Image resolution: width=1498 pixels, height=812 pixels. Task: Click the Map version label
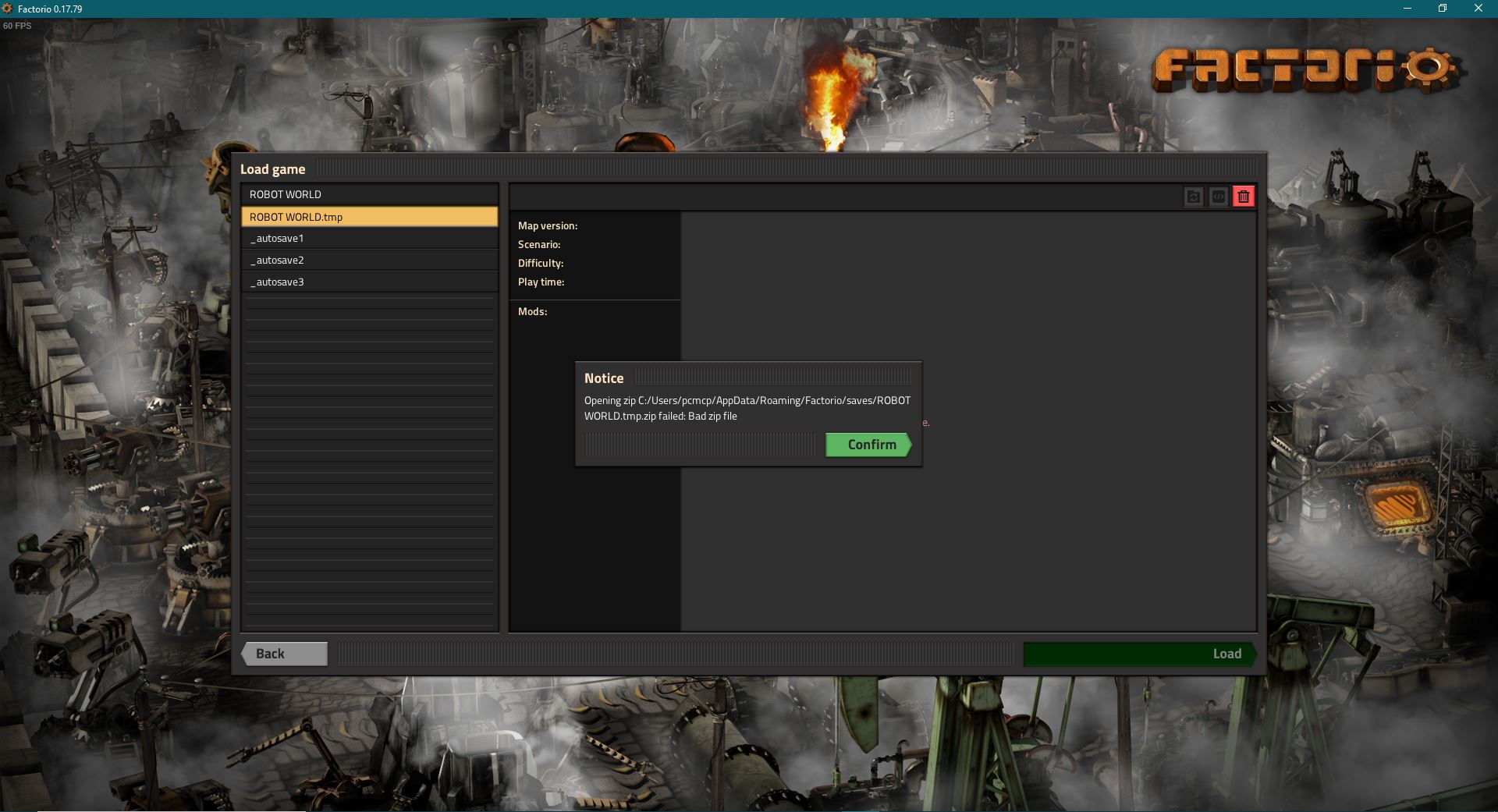click(x=548, y=225)
